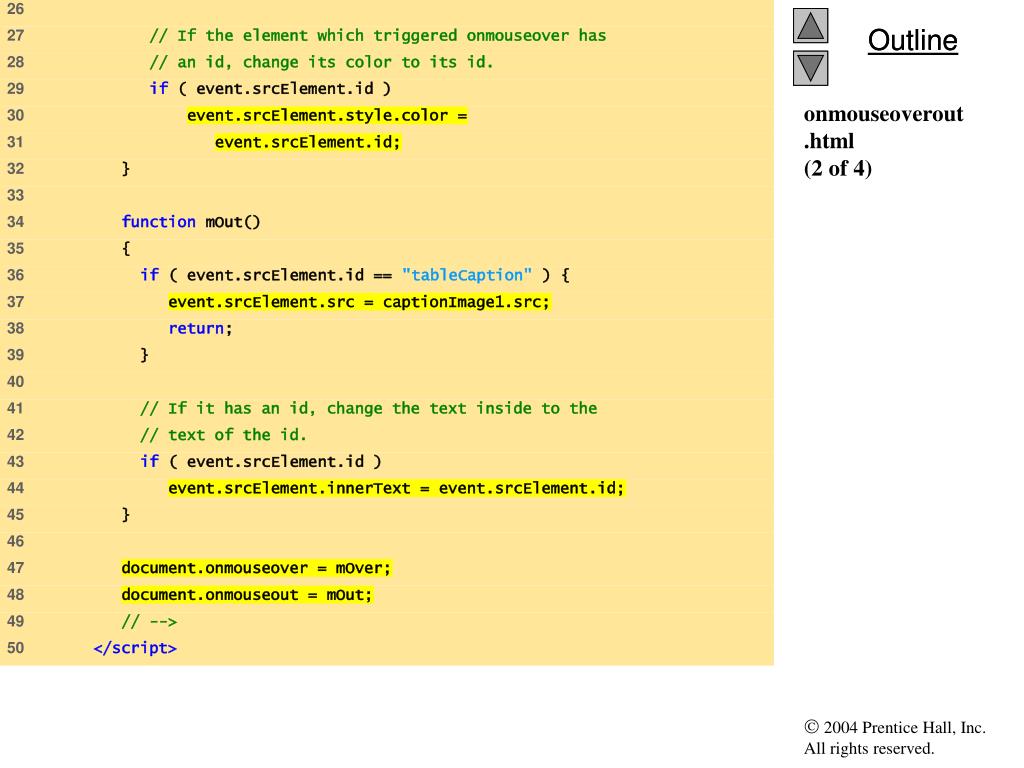The width and height of the screenshot is (1024, 768).
Task: Select the onmouseoverout .html file title text
Action: pos(883,127)
